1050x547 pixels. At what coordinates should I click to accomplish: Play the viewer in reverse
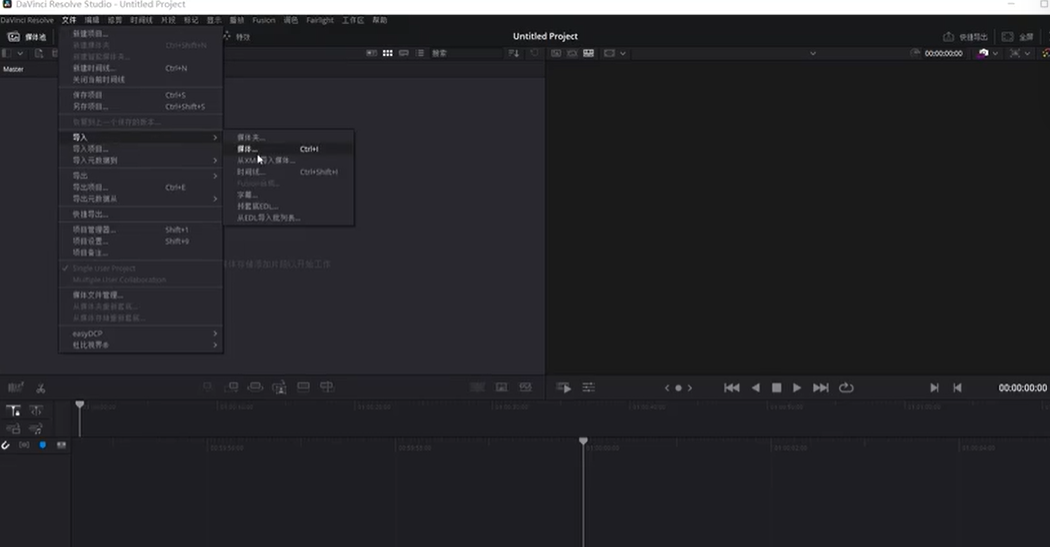click(755, 388)
